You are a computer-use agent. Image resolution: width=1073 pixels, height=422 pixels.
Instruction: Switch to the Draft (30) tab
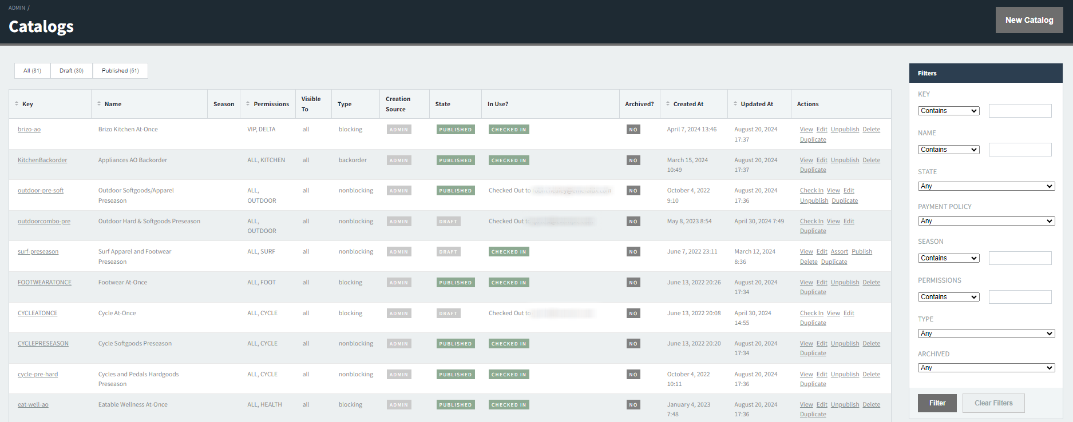pos(71,71)
